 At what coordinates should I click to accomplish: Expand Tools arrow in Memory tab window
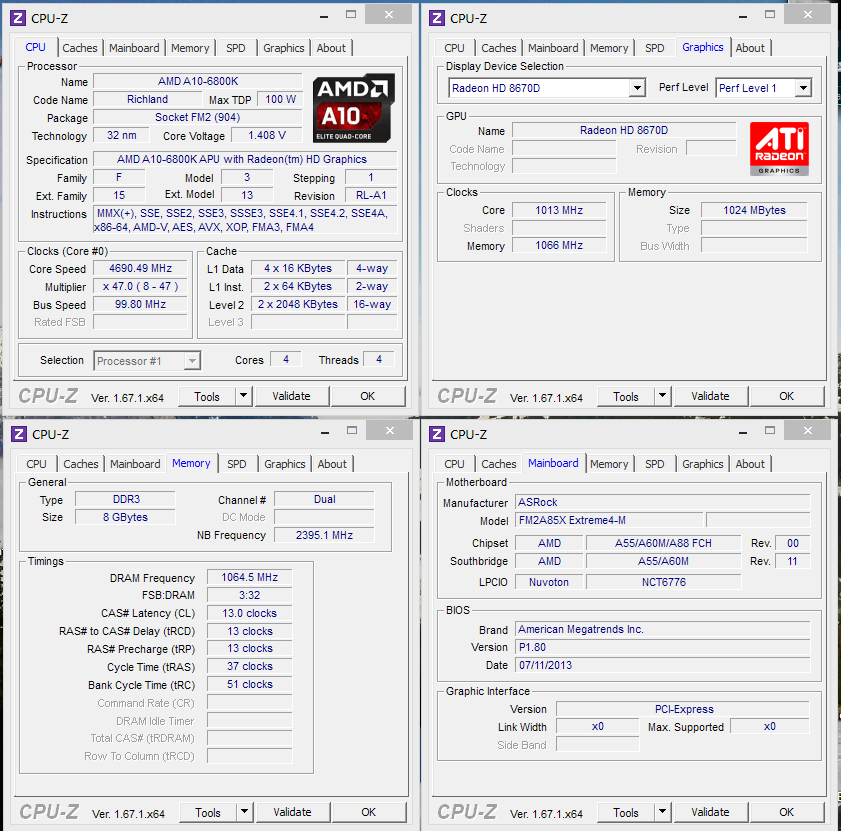[245, 812]
